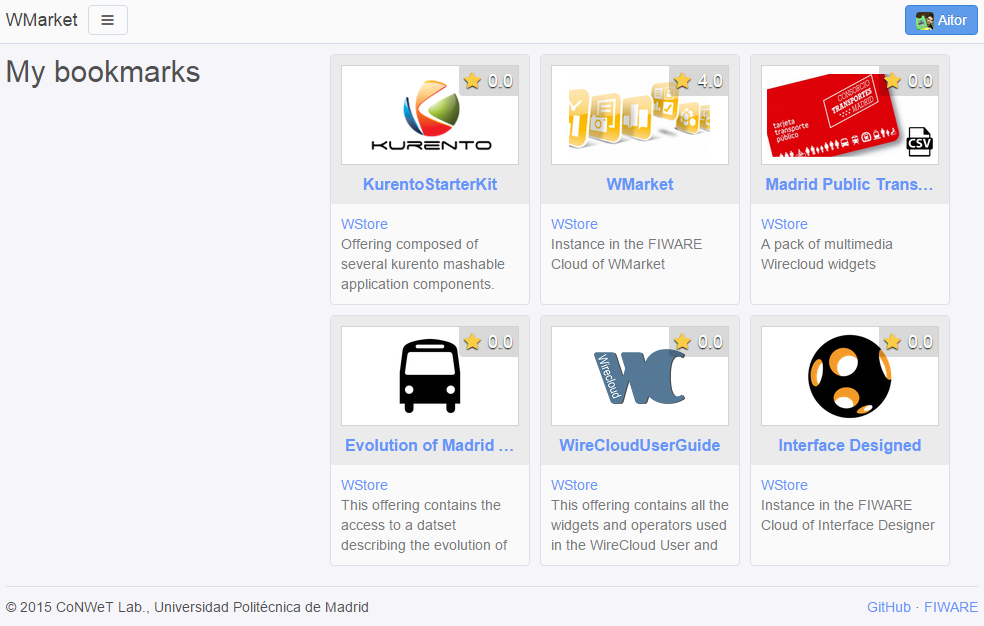Follow the WStore link under KurentoStarterKit
The image size is (984, 626).
pyautogui.click(x=364, y=224)
